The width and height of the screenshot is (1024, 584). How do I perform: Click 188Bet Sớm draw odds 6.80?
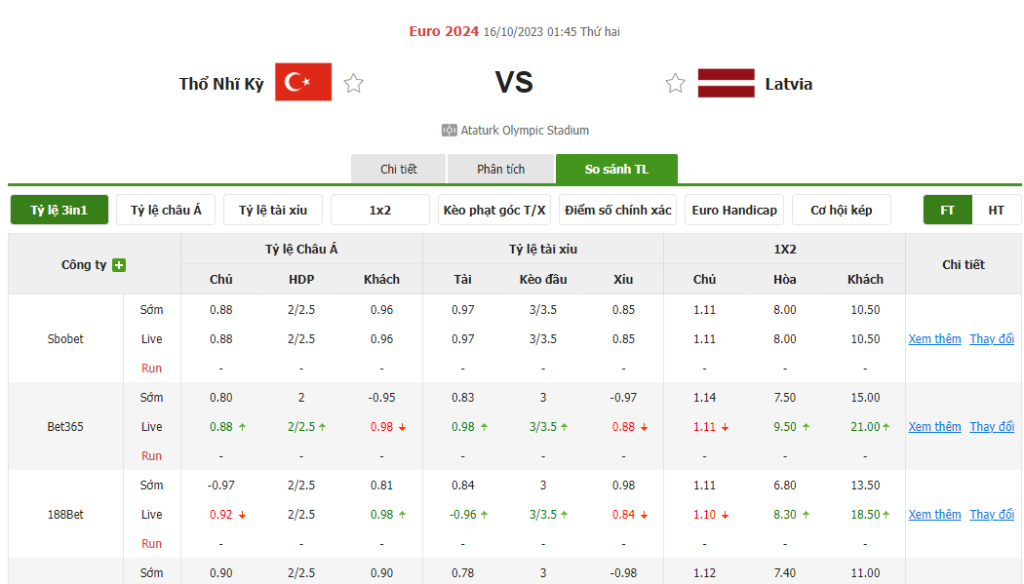(784, 485)
